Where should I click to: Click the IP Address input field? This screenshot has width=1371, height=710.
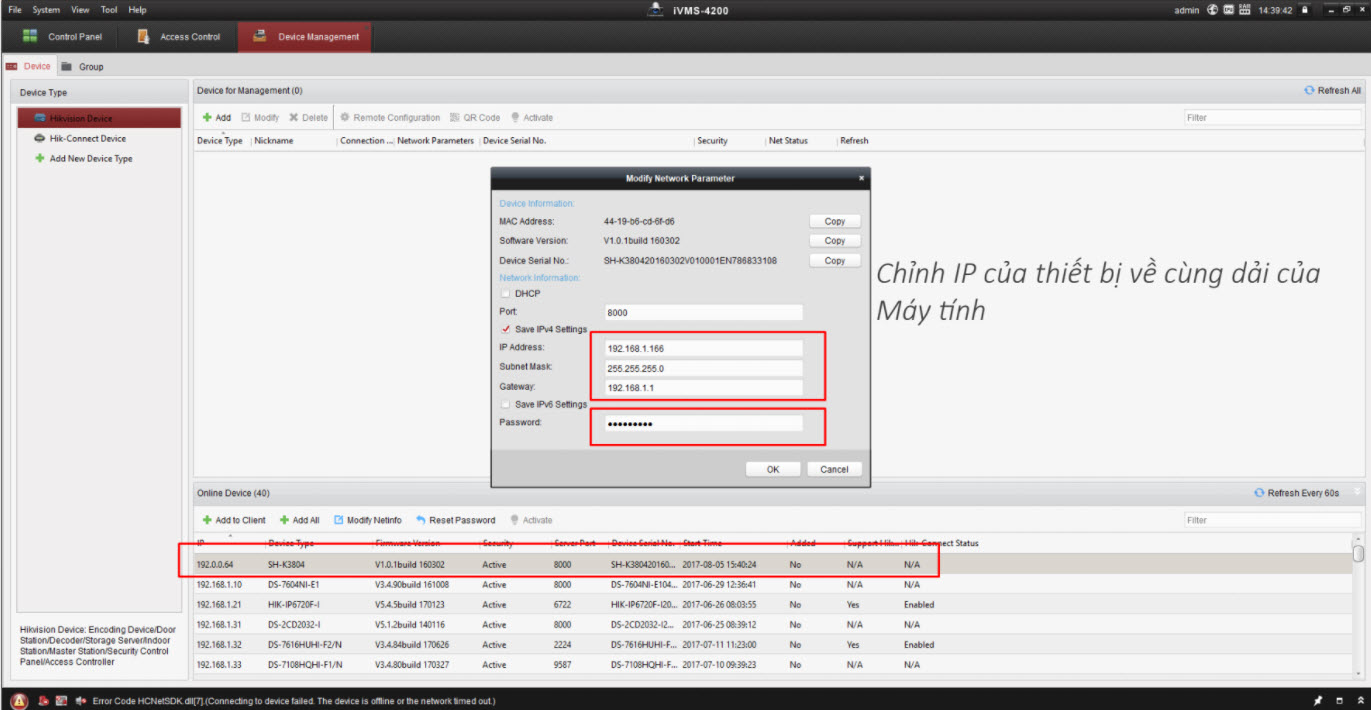[x=704, y=348]
